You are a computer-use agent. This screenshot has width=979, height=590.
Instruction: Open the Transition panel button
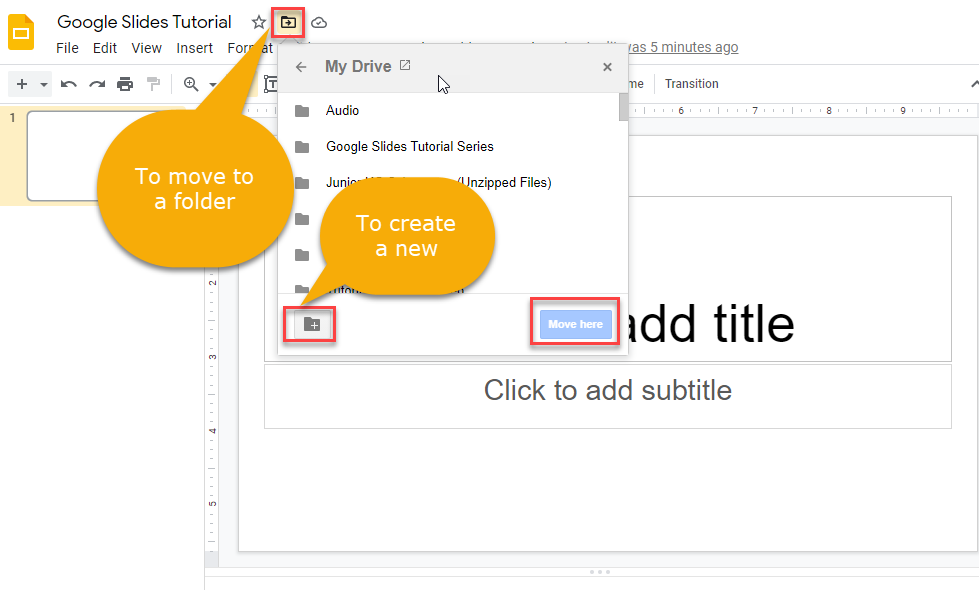691,84
